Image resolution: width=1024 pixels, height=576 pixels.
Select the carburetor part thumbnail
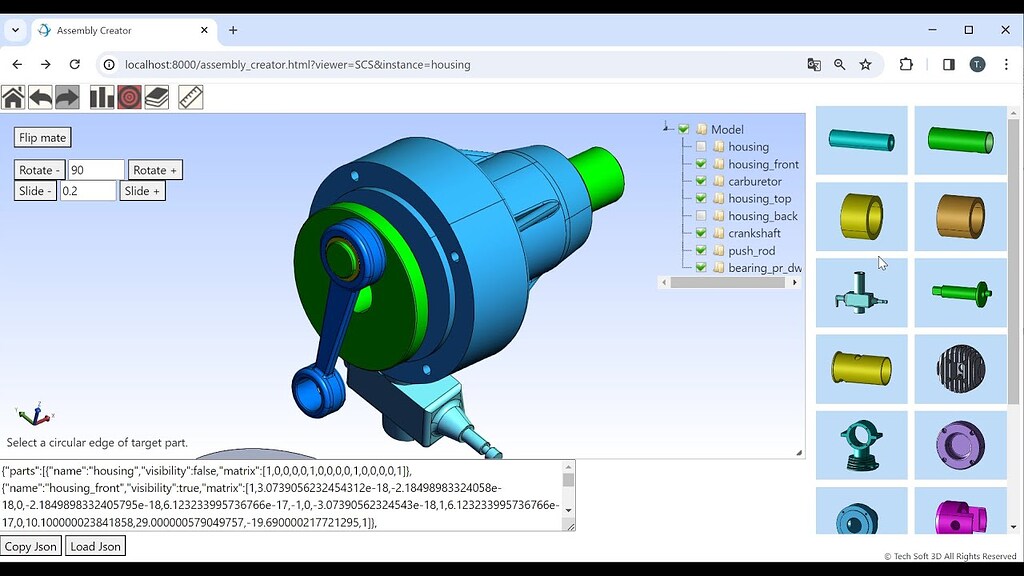[x=862, y=292]
